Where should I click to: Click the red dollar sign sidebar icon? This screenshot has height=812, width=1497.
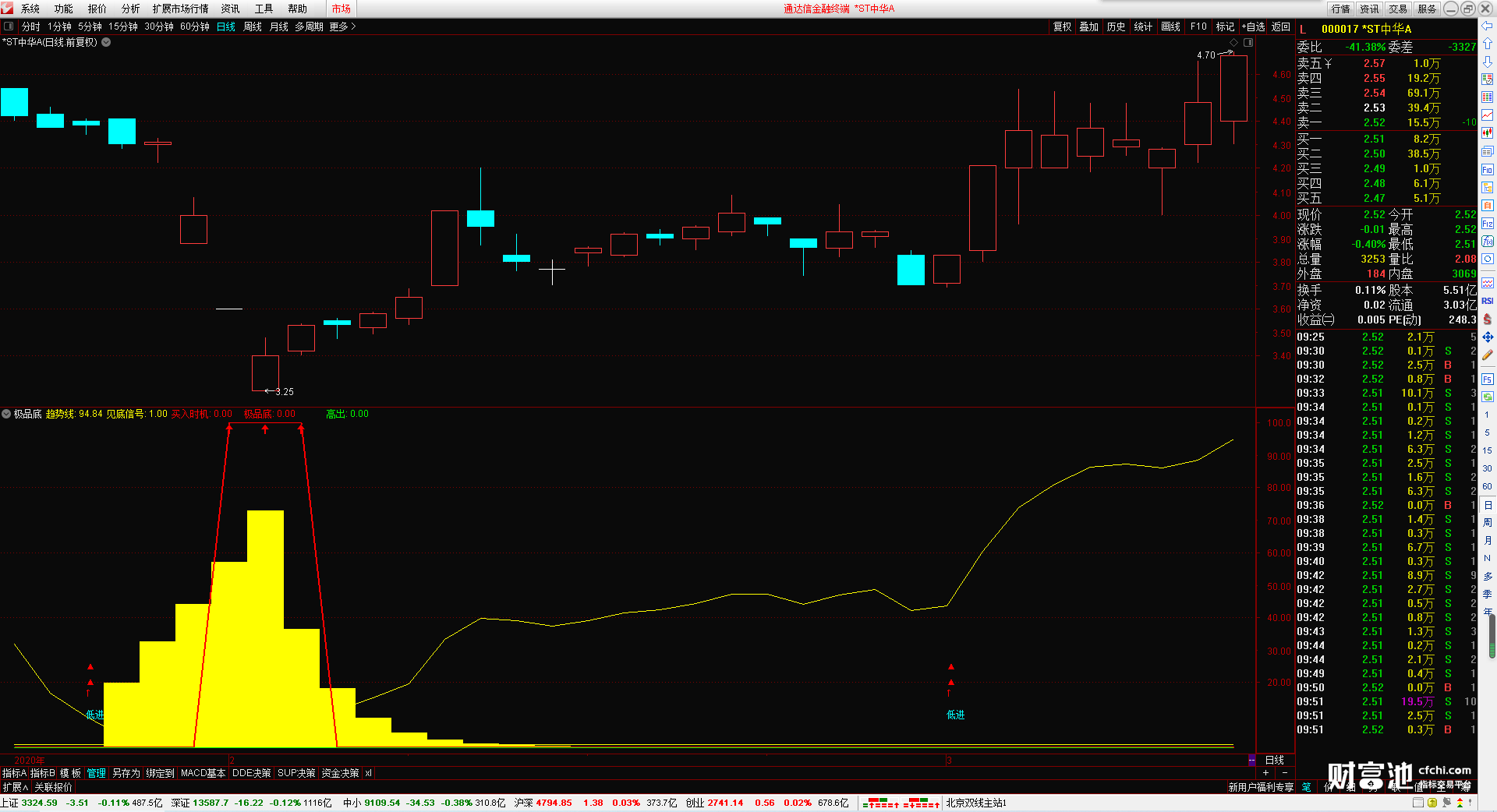click(1488, 319)
